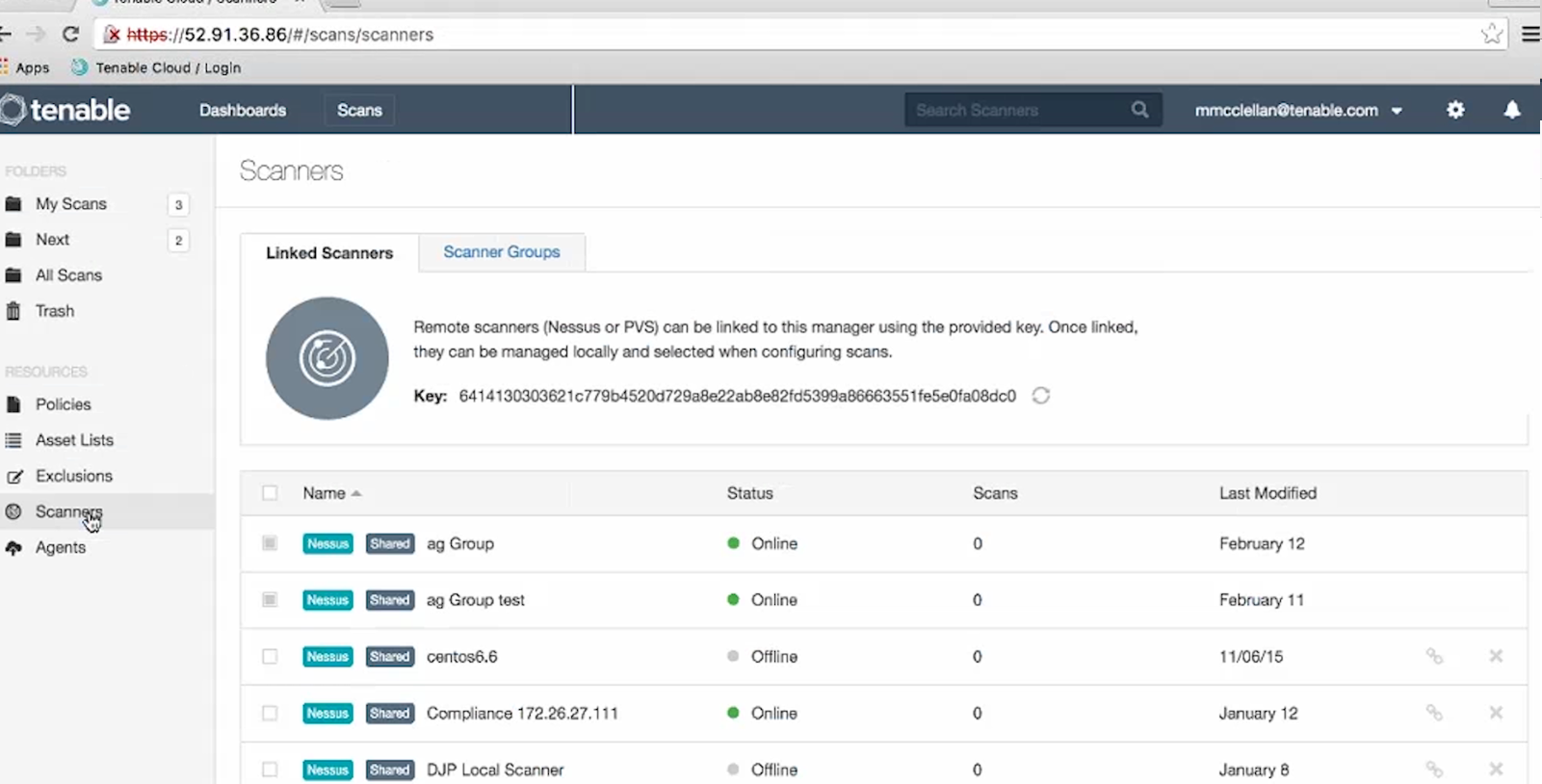Click Offline status of centos6.6

pos(762,657)
